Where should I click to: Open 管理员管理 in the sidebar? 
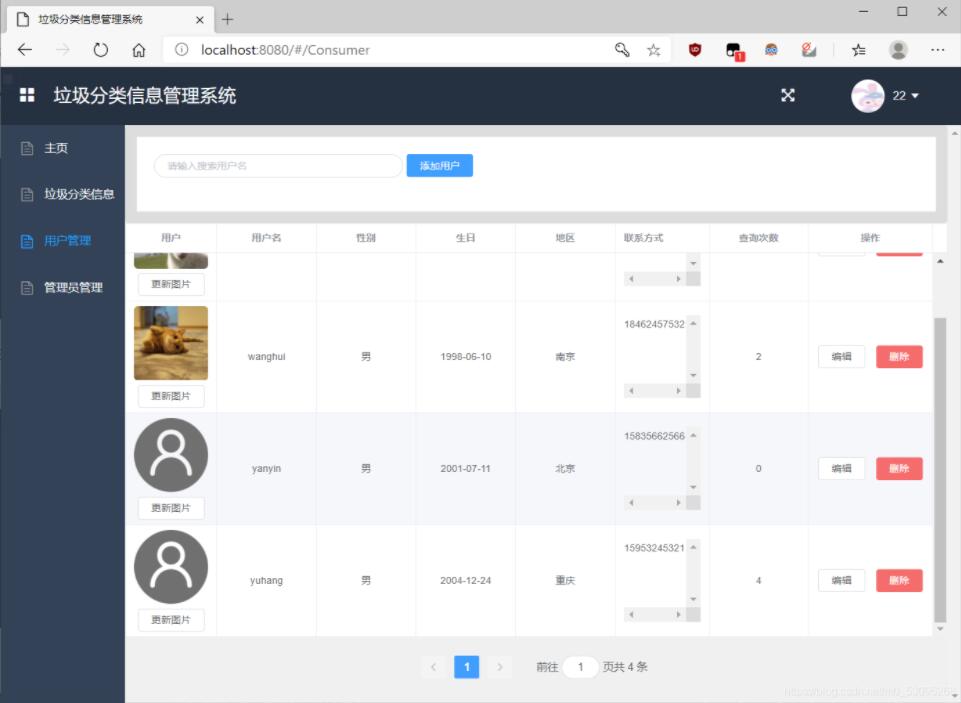[76, 288]
